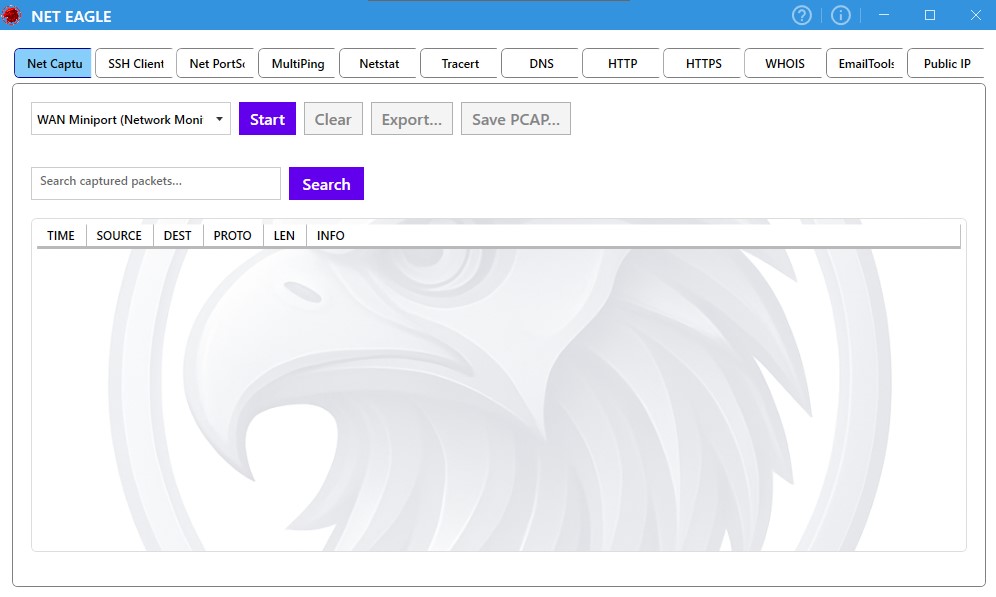Switch to the Public IP tab

click(946, 63)
